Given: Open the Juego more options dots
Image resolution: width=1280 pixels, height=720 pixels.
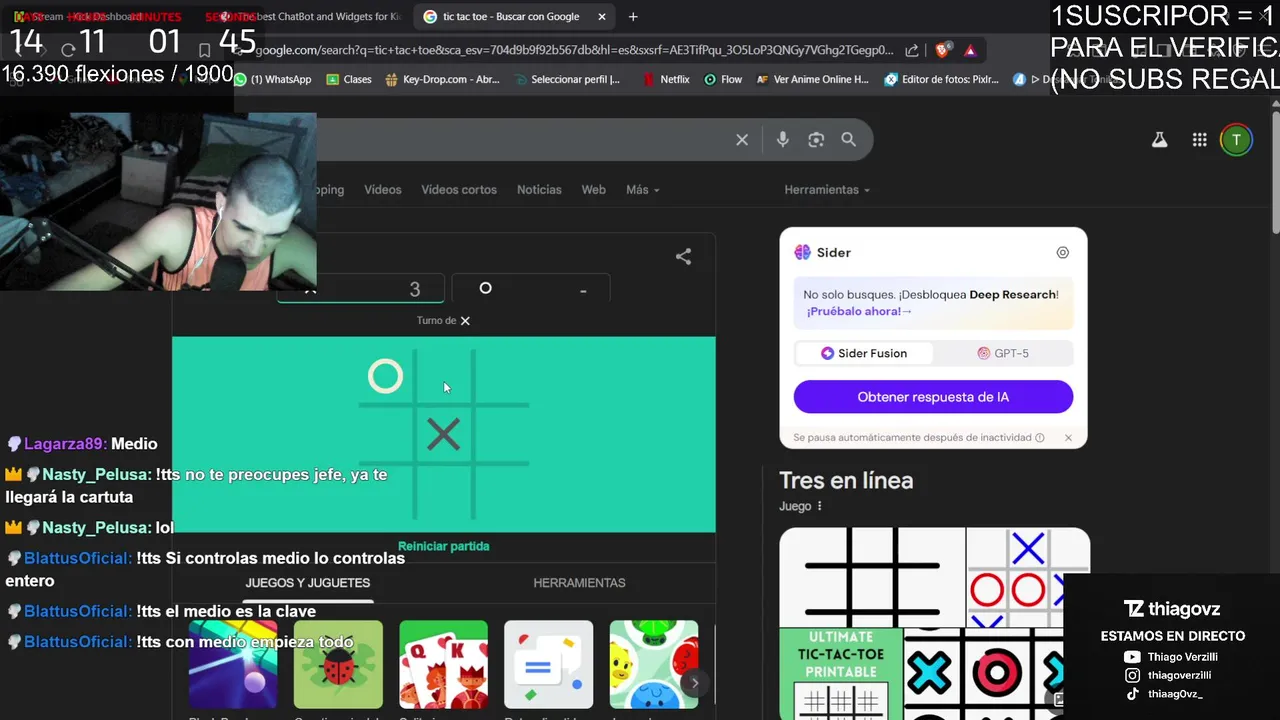Looking at the screenshot, I should coord(819,506).
